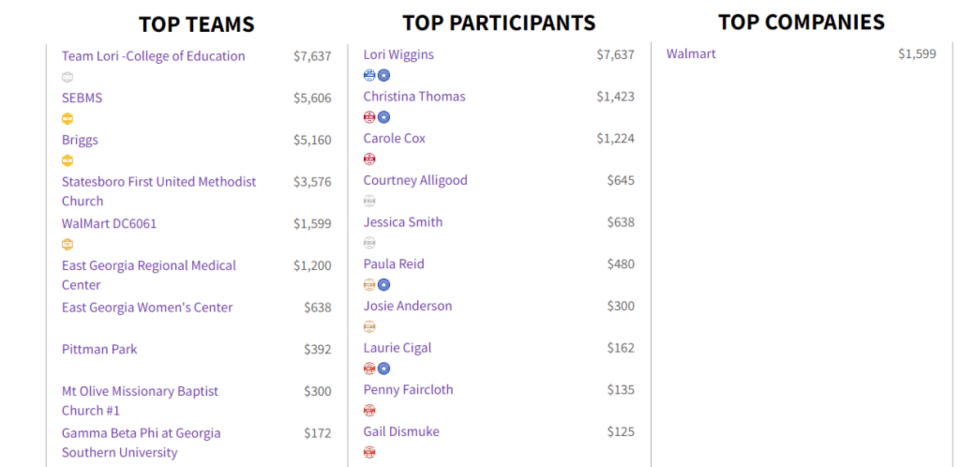View Laurie Cigal's participant page
This screenshot has height=467, width=960.
[x=397, y=348]
